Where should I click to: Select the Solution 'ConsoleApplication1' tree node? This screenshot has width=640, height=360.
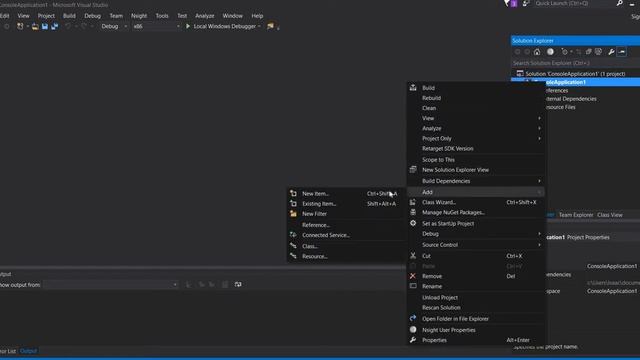(576, 74)
